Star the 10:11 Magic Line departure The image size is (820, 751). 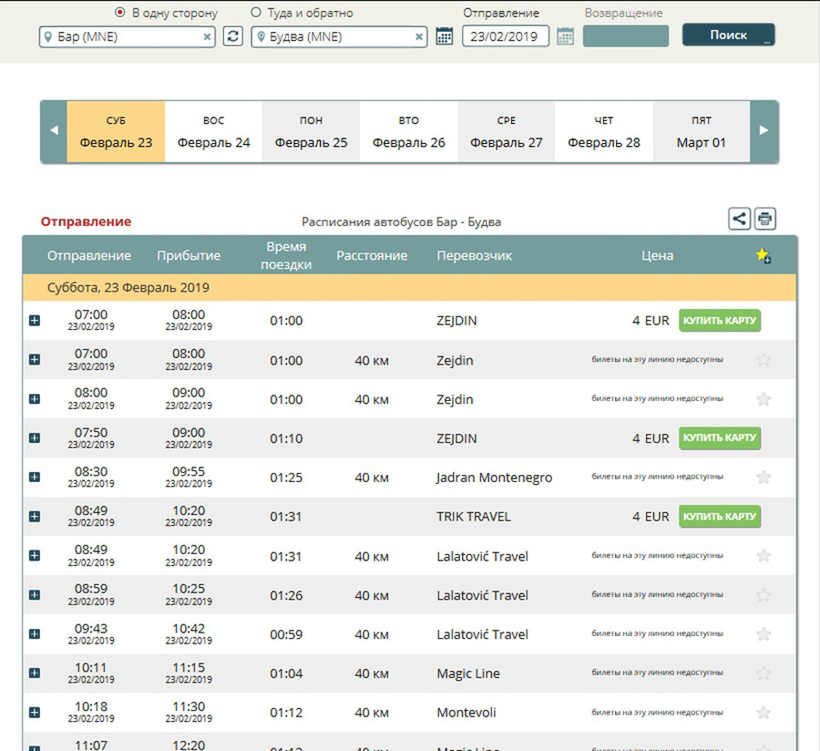764,674
